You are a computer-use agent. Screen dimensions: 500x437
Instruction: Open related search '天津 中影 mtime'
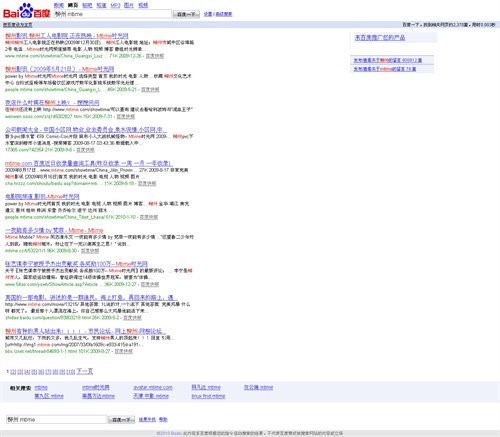click(151, 396)
